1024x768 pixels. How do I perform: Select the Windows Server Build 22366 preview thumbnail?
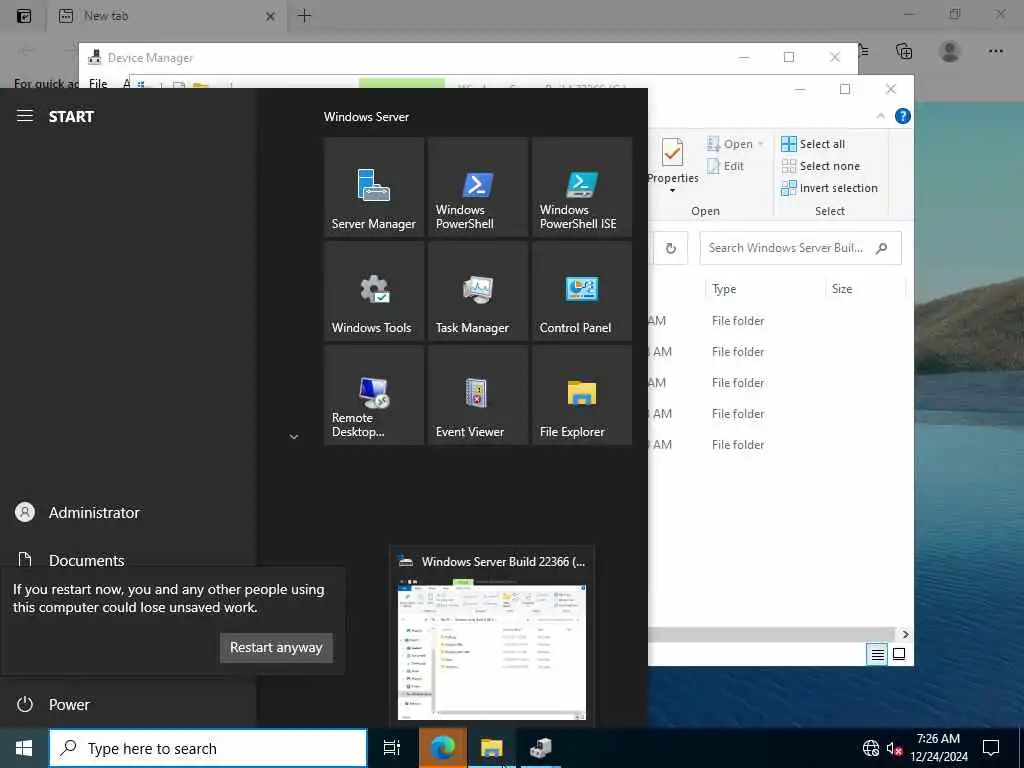point(492,652)
